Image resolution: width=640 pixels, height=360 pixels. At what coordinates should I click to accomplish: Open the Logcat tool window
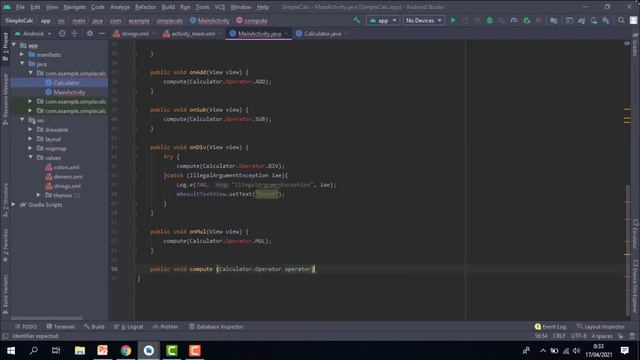(129, 327)
